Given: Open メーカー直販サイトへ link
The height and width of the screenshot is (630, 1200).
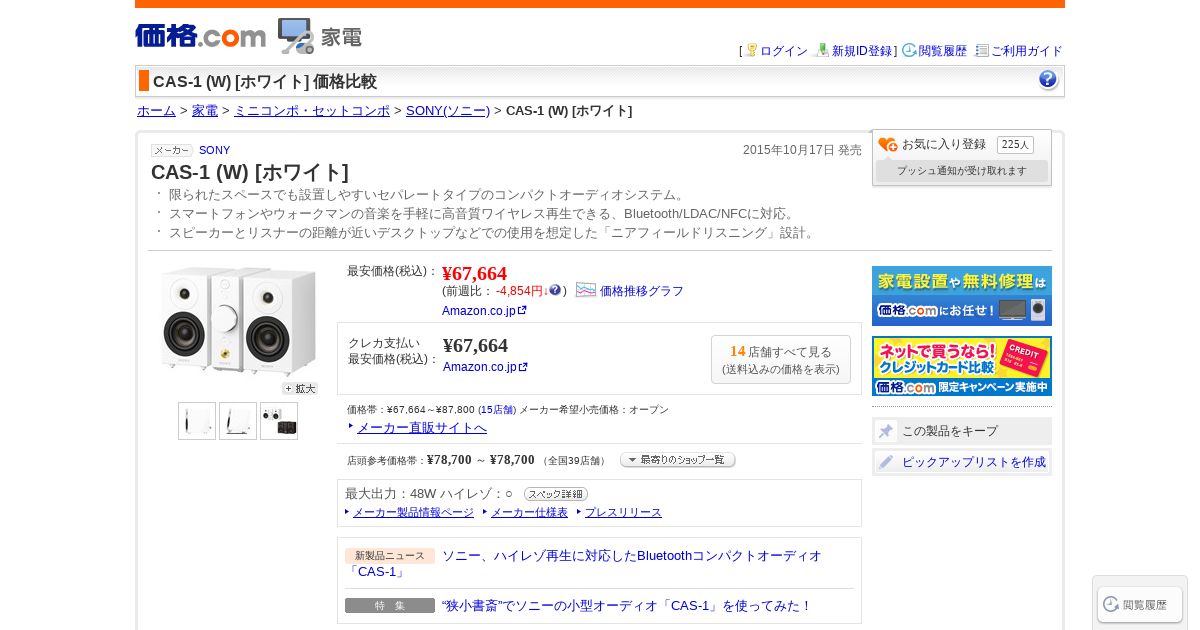Looking at the screenshot, I should point(422,428).
